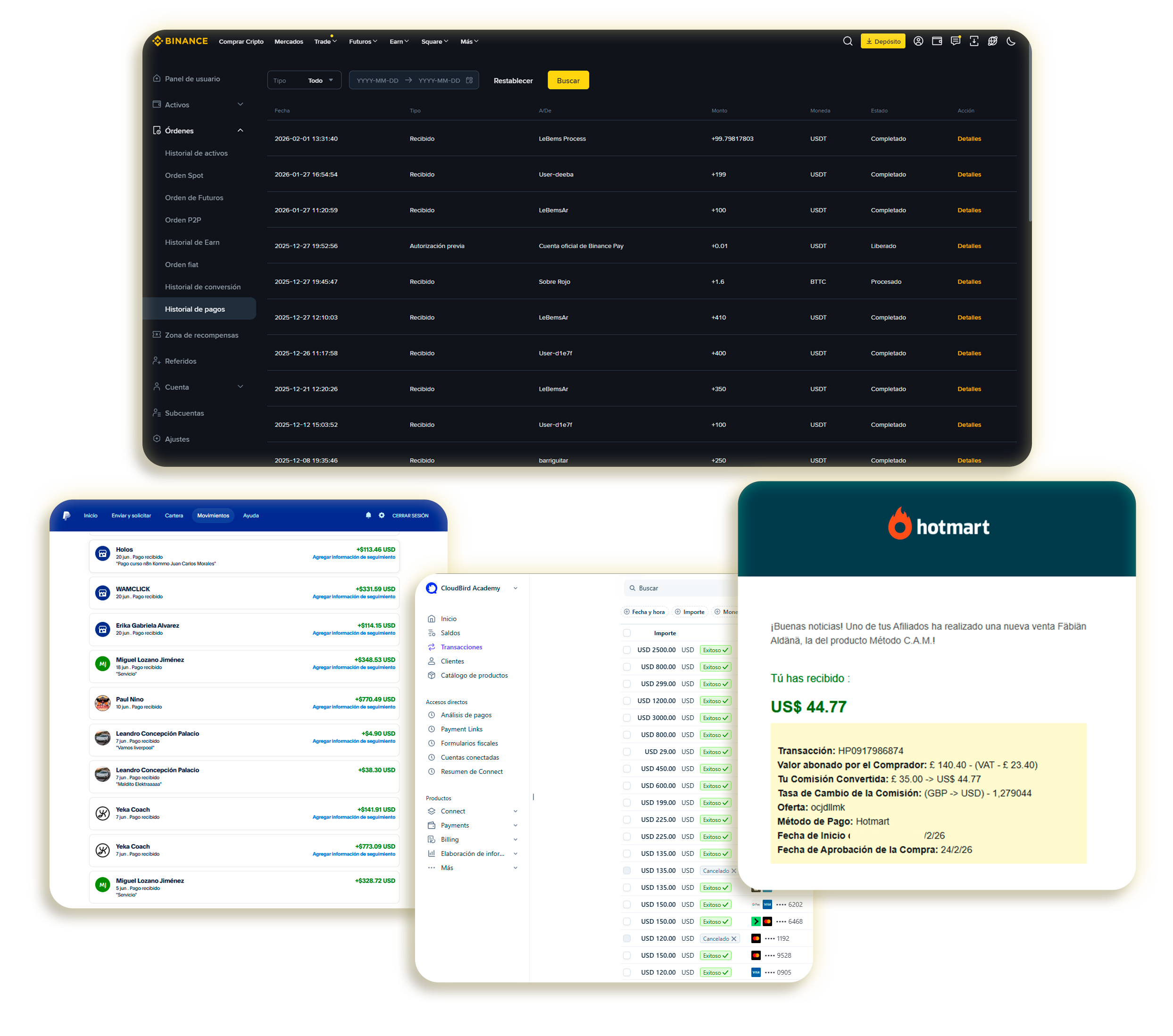This screenshot has width=1173, height=1036.
Task: Expand the CloudBird Academy account switcher
Action: (472, 588)
